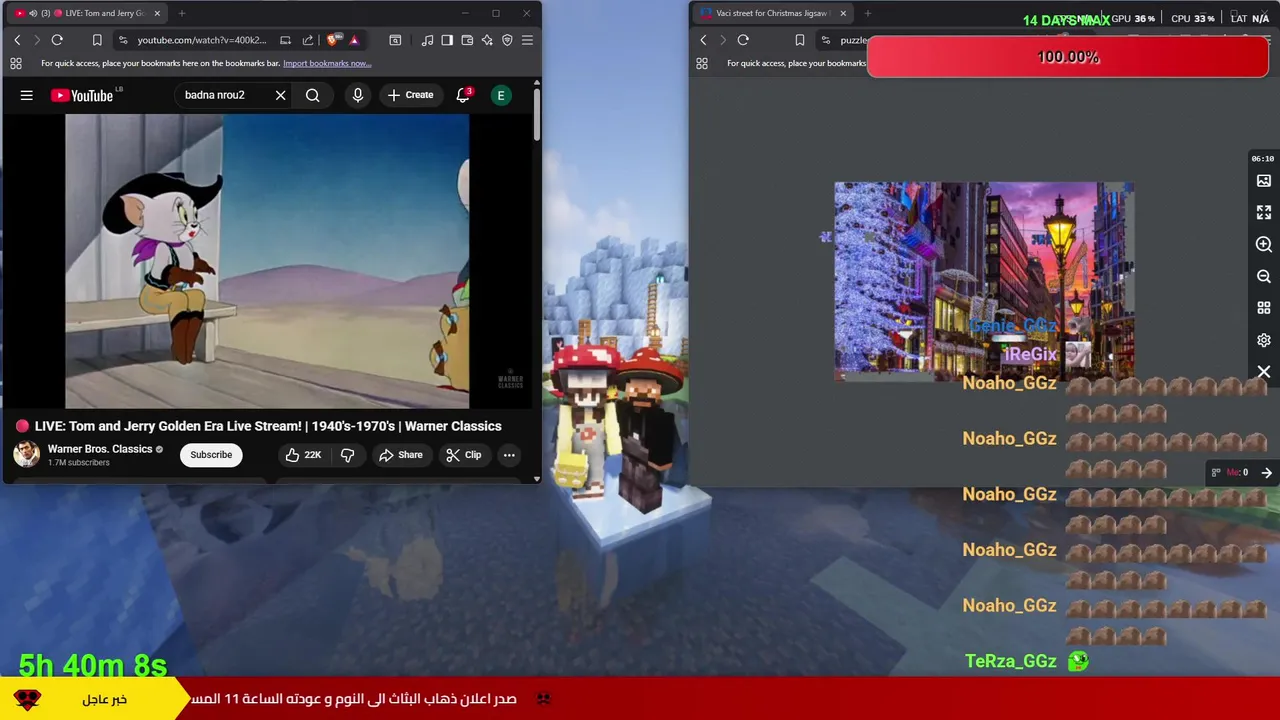Go back in the YouTube browser window
This screenshot has height=720, width=1280.
17,40
